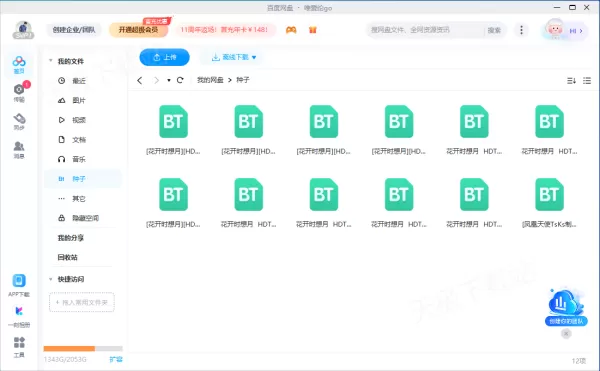600x371 pixels.
Task: Refresh the current folder listing
Action: click(x=180, y=80)
